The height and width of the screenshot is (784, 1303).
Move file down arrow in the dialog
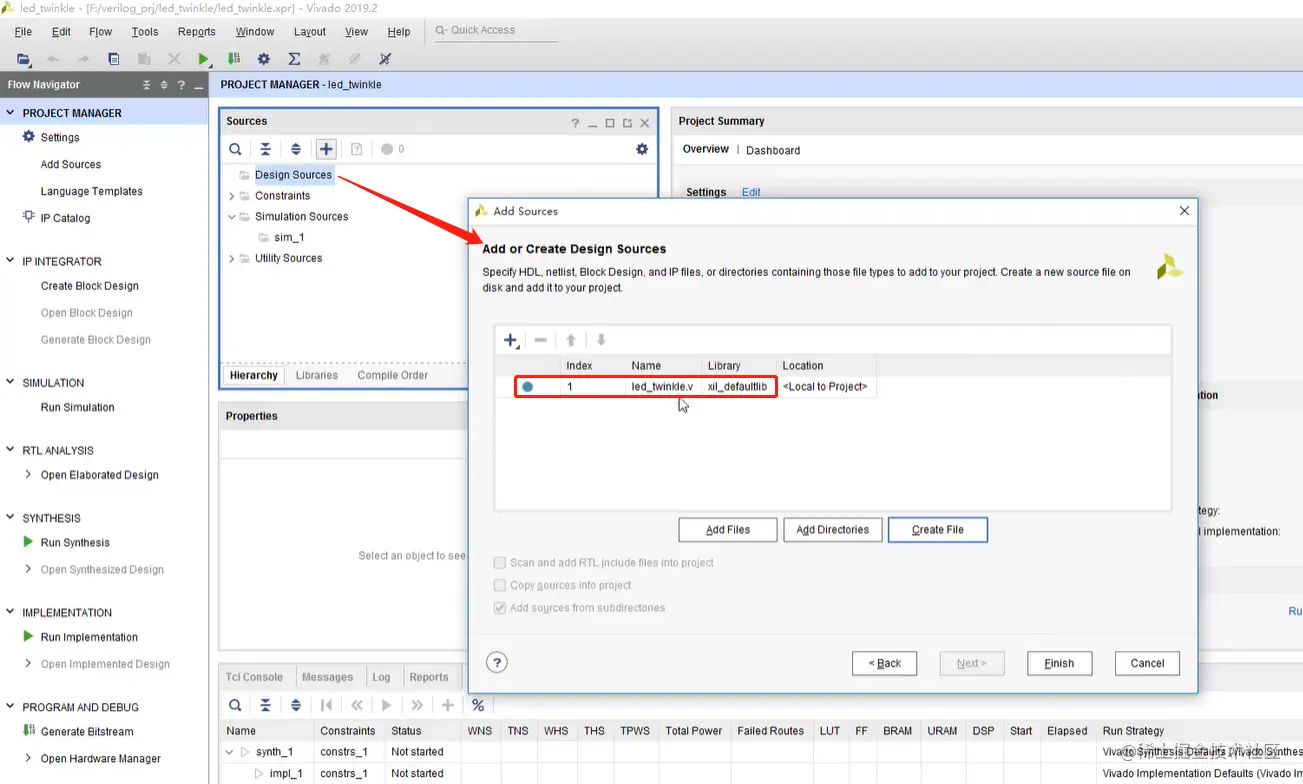(x=601, y=340)
